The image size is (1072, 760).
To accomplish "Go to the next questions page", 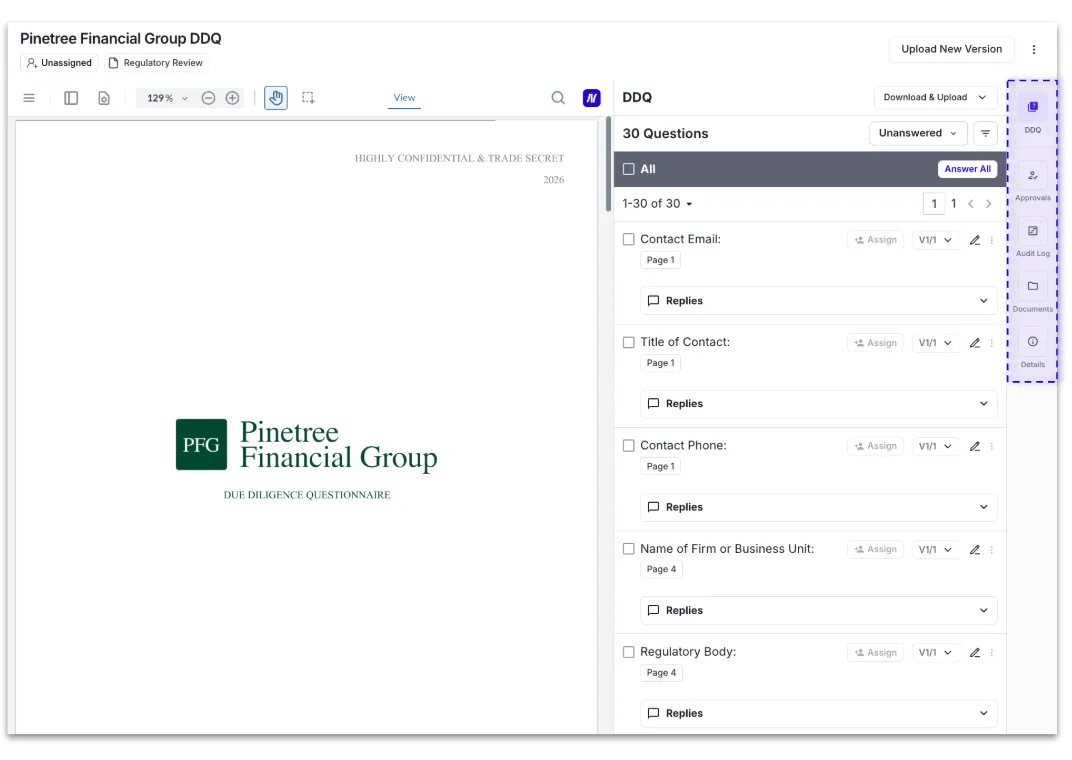I will (988, 204).
